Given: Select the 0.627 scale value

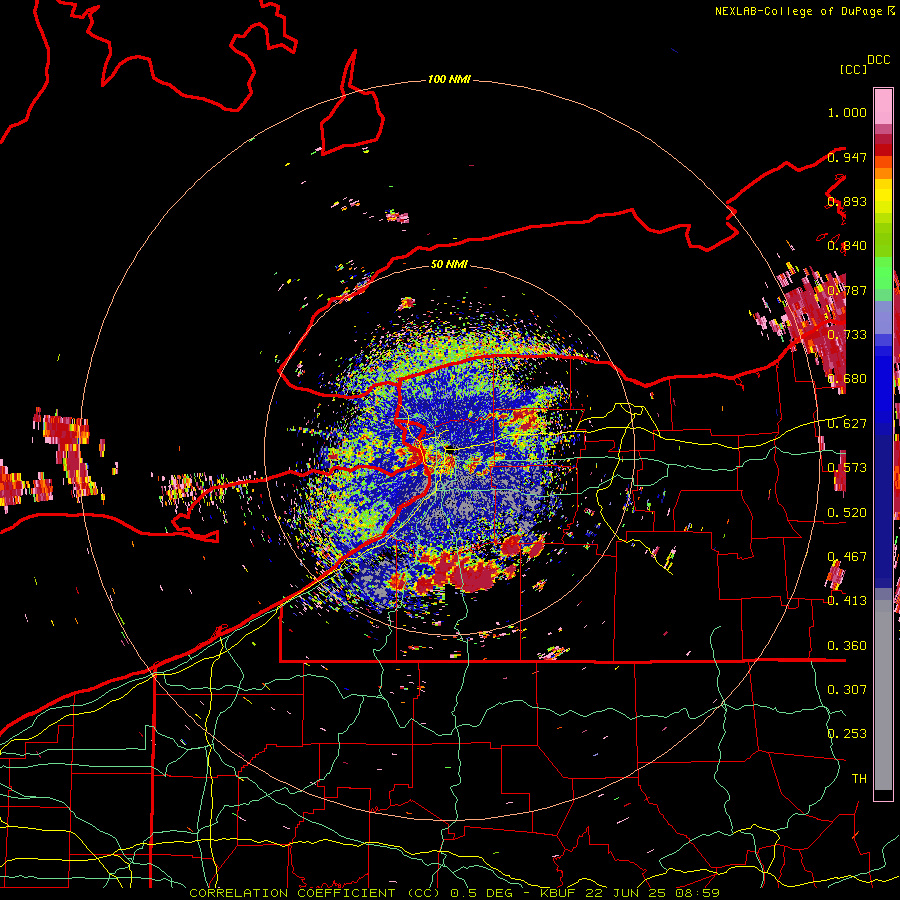Looking at the screenshot, I should [x=847, y=424].
